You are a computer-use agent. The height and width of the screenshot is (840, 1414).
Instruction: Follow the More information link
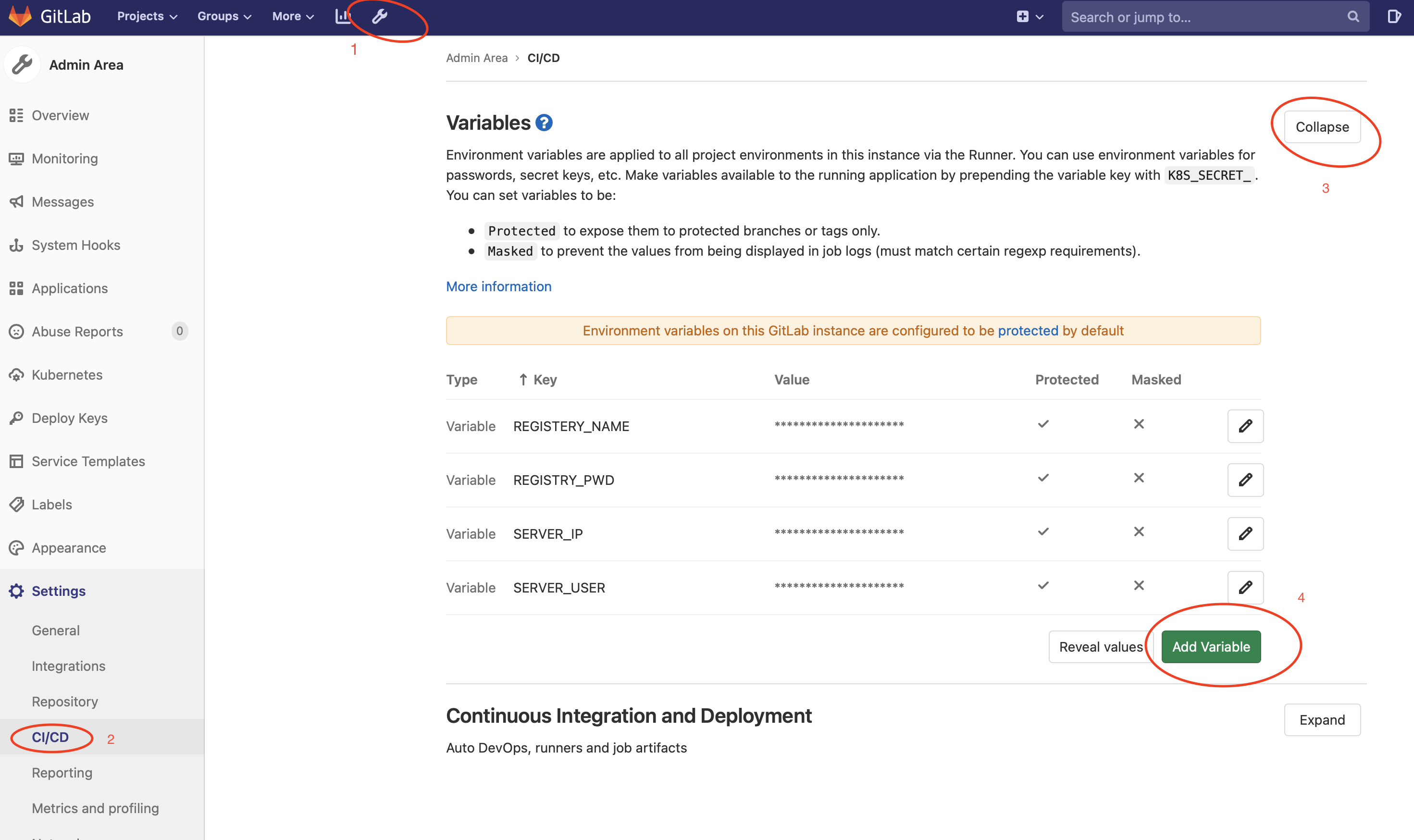tap(499, 286)
